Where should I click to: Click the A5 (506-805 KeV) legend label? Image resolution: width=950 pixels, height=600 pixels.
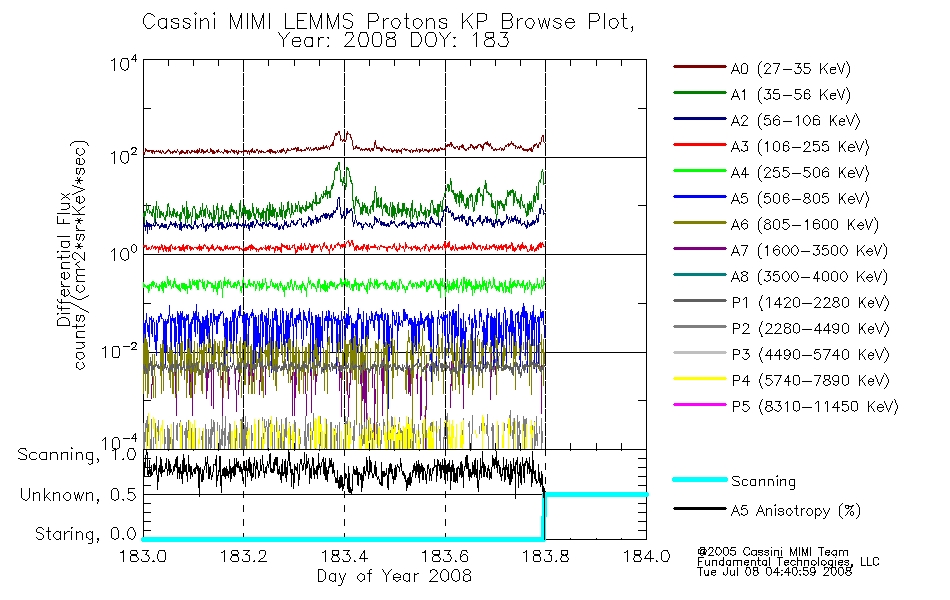(800, 199)
